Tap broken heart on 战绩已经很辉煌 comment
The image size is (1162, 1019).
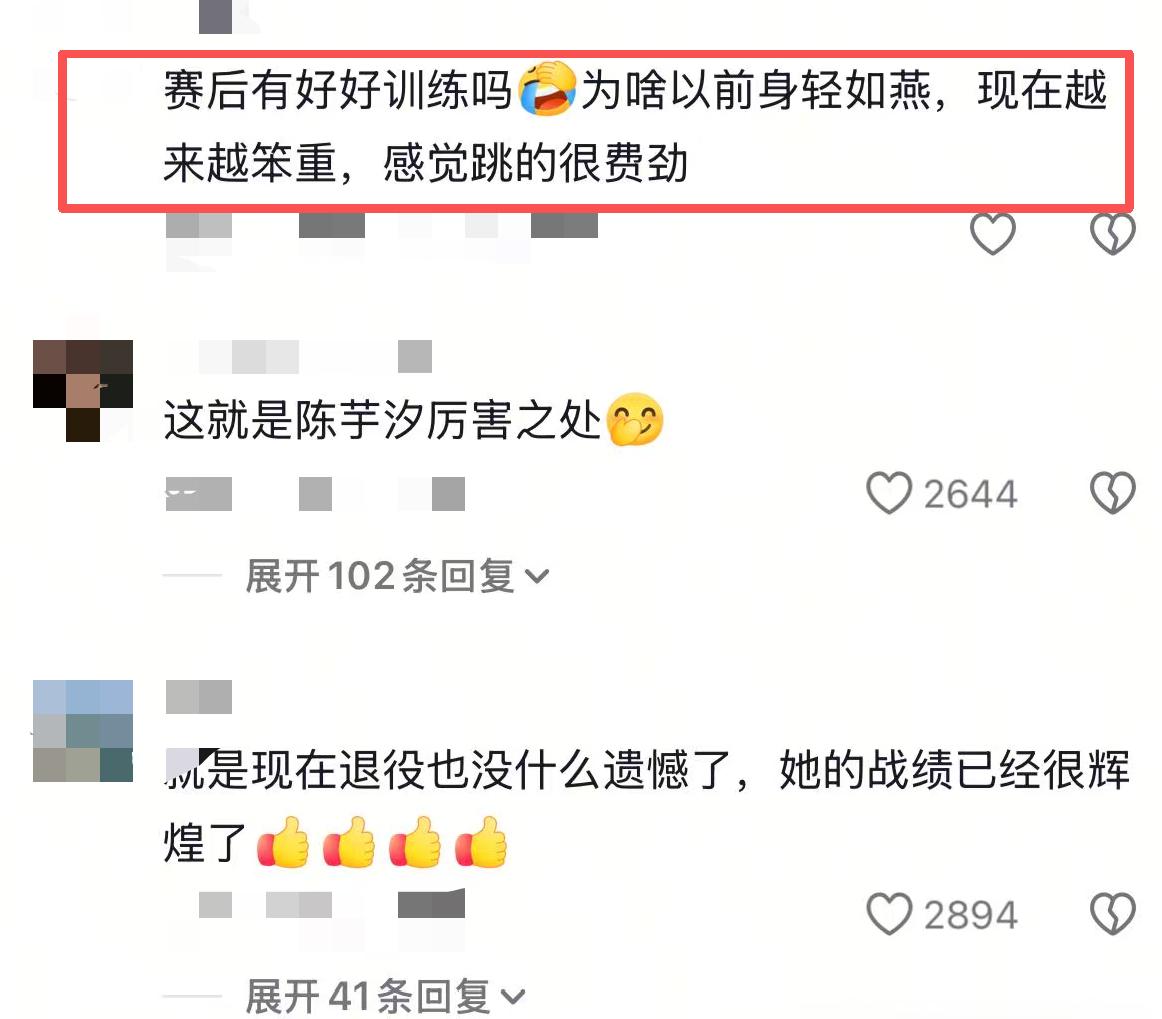coord(1112,914)
